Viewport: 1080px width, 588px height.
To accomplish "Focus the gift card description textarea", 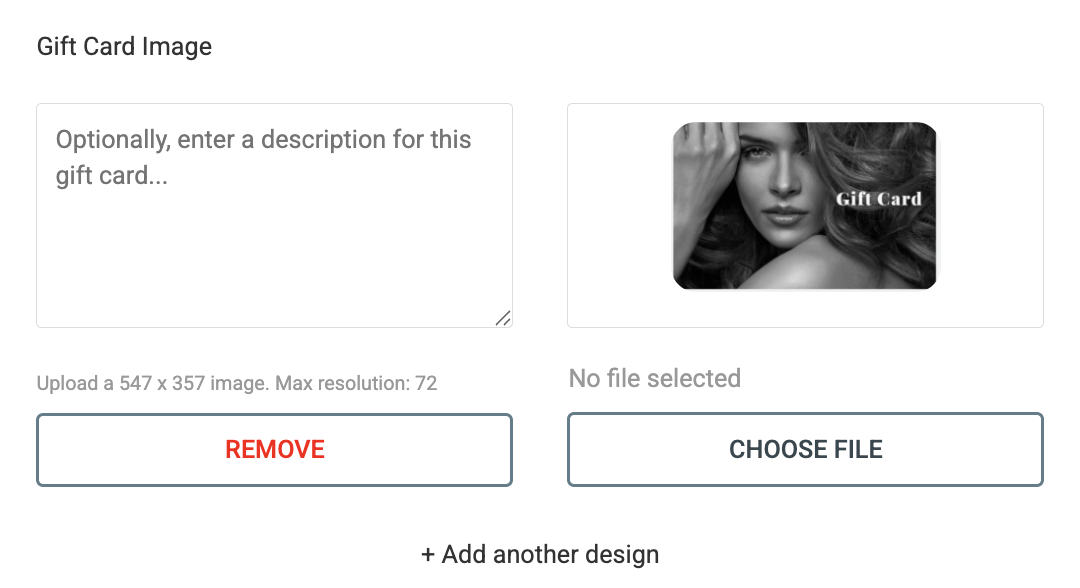I will pos(274,216).
